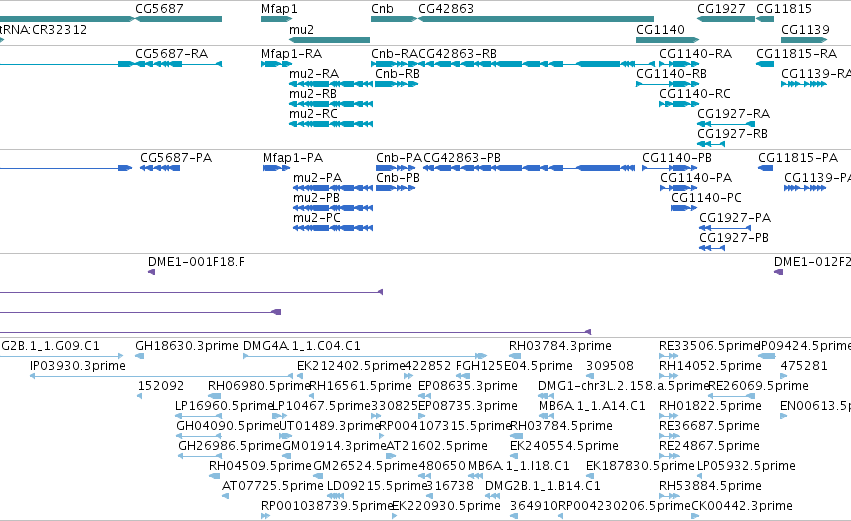Viewport: 851px width, 521px height.
Task: Click transcript label CG1140-RC
Action: tap(695, 94)
